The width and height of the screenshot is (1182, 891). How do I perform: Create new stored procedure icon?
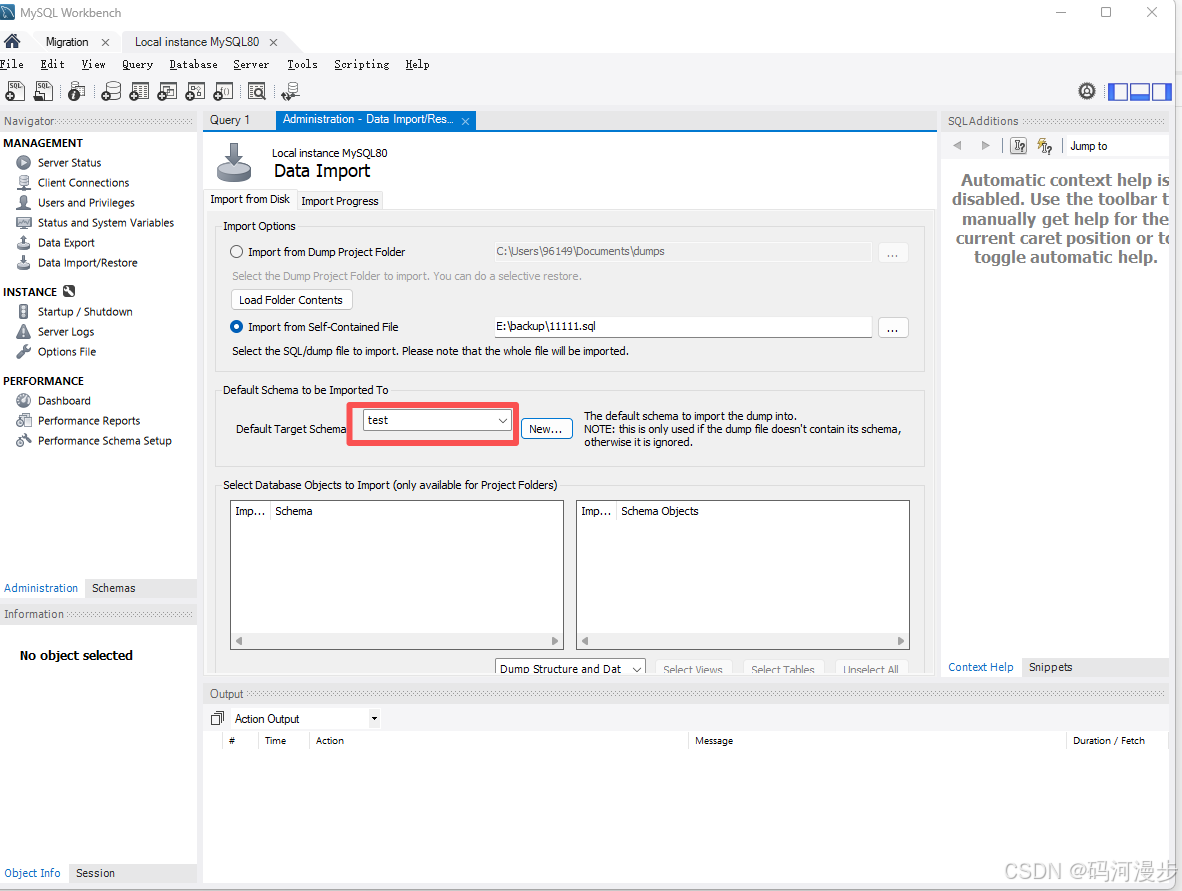tap(195, 91)
